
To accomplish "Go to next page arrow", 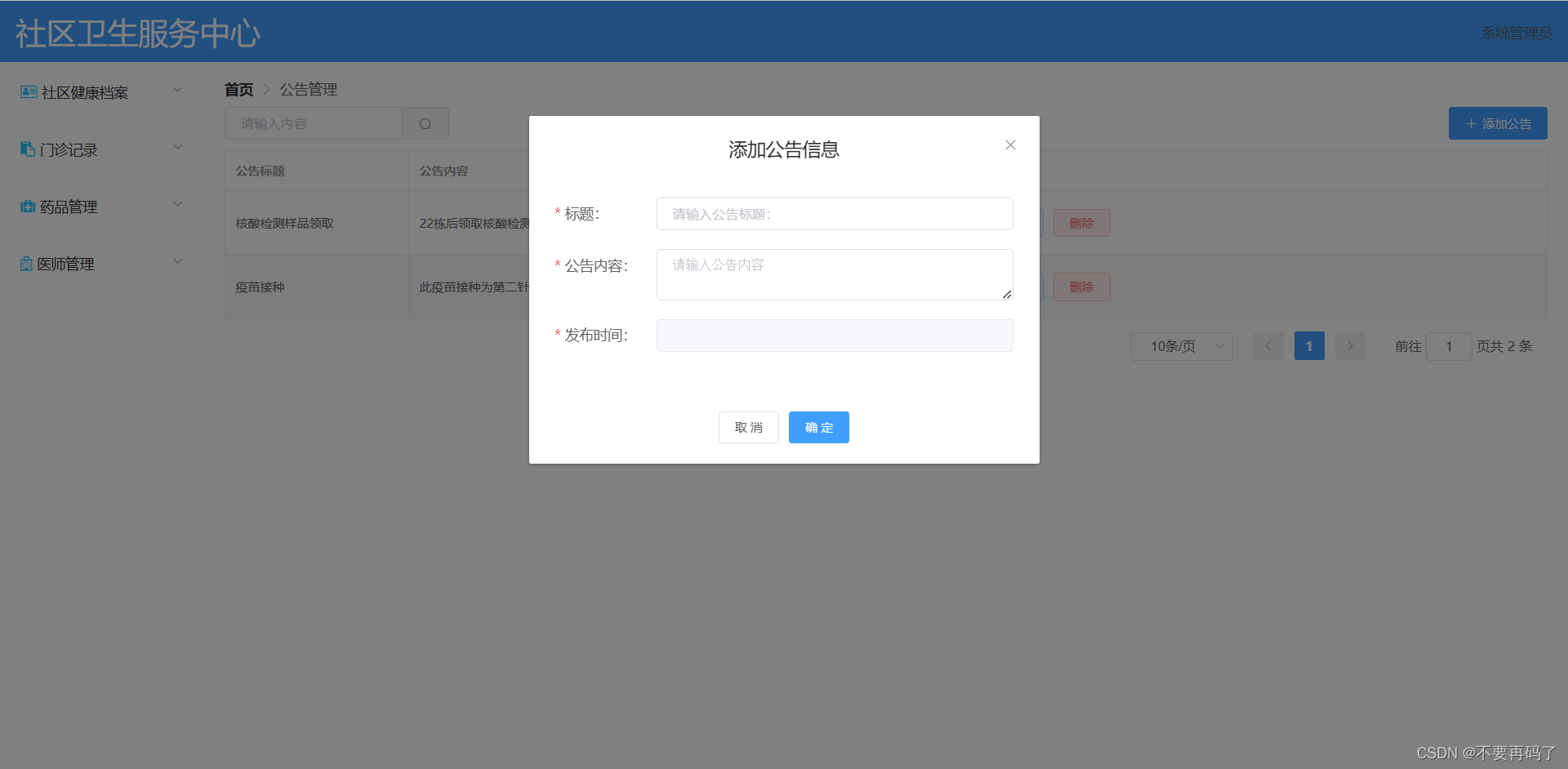I will click(x=1350, y=346).
